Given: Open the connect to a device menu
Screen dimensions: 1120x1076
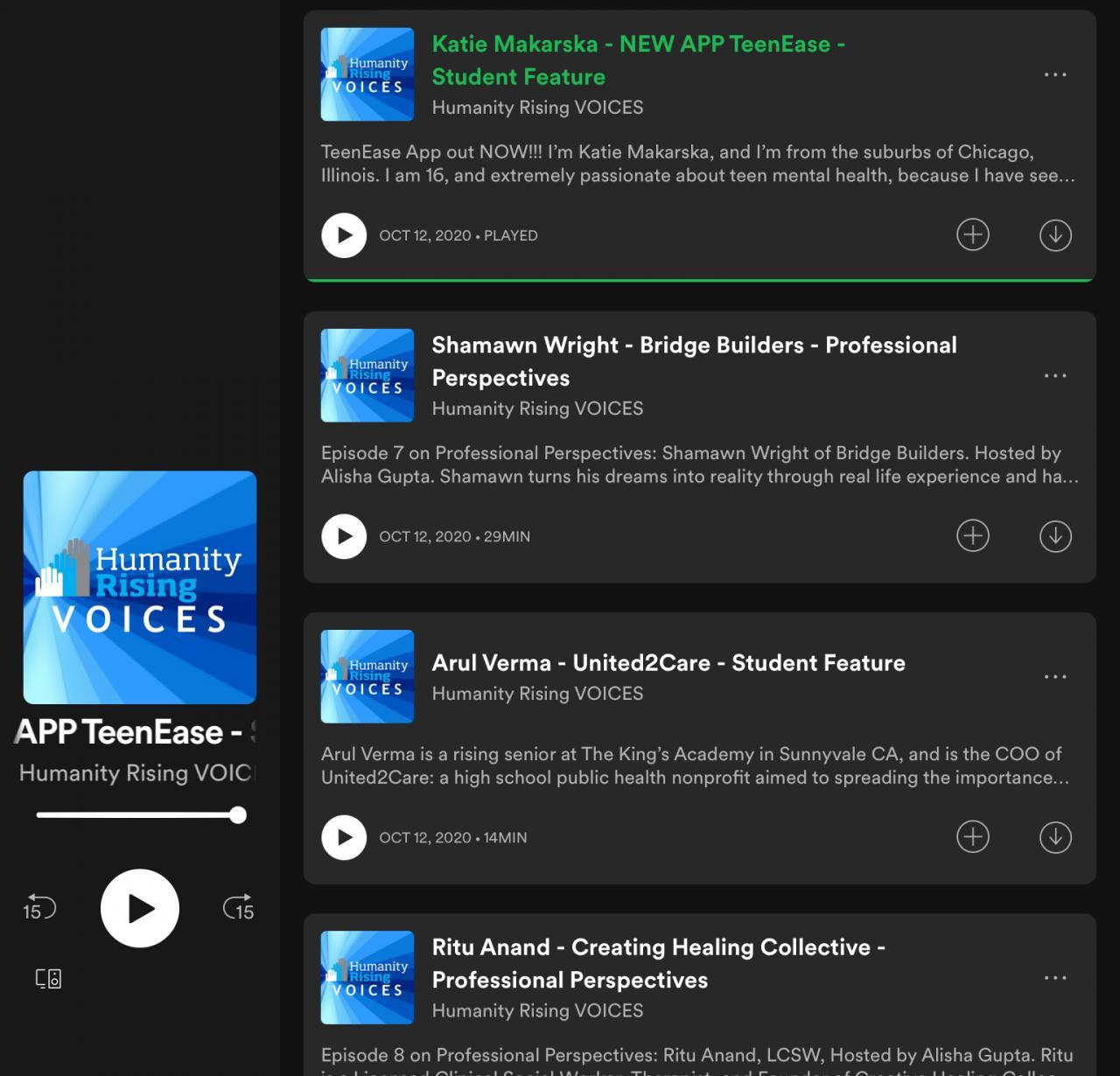Looking at the screenshot, I should click(48, 978).
